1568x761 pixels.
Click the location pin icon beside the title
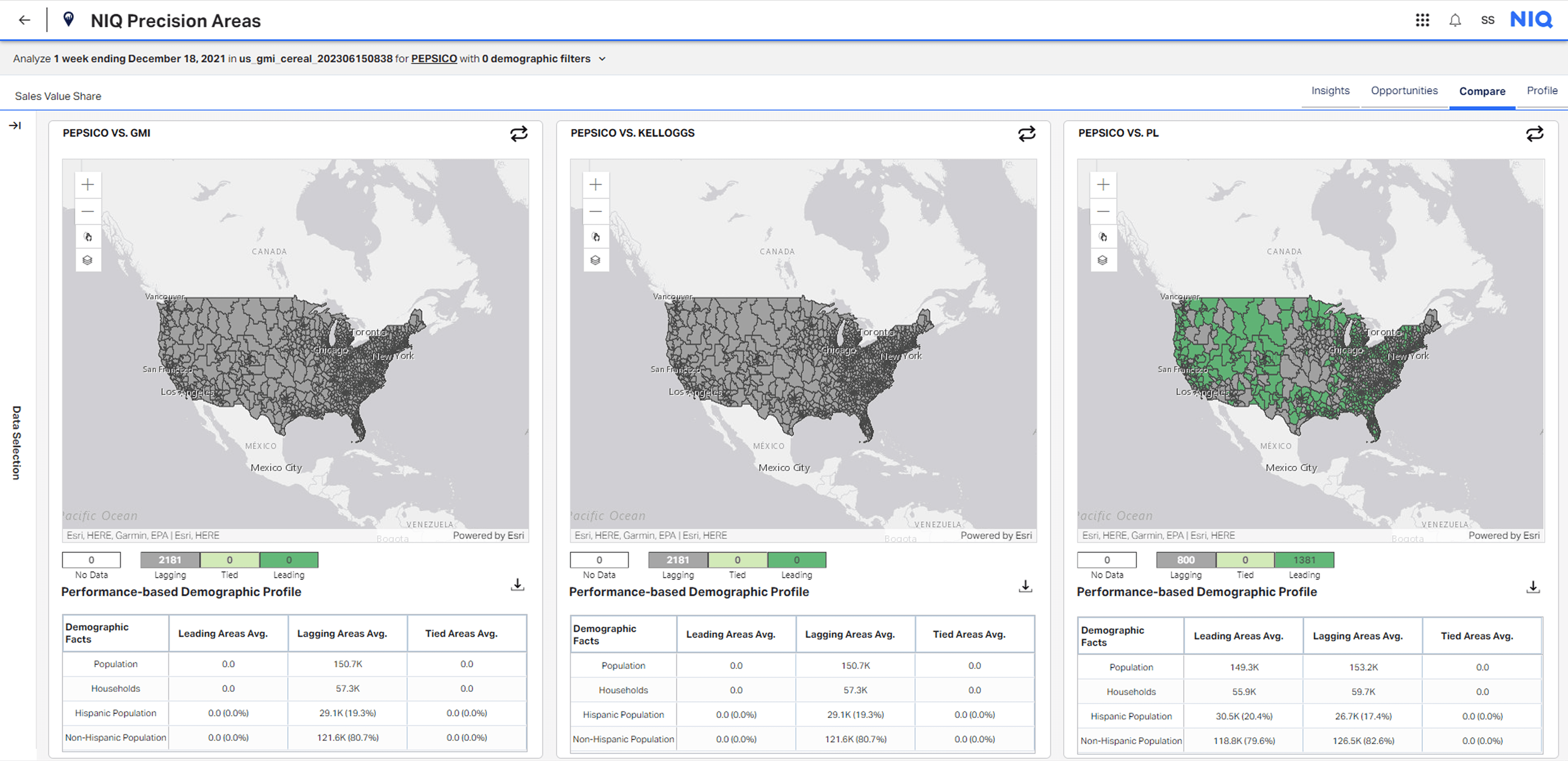(69, 20)
